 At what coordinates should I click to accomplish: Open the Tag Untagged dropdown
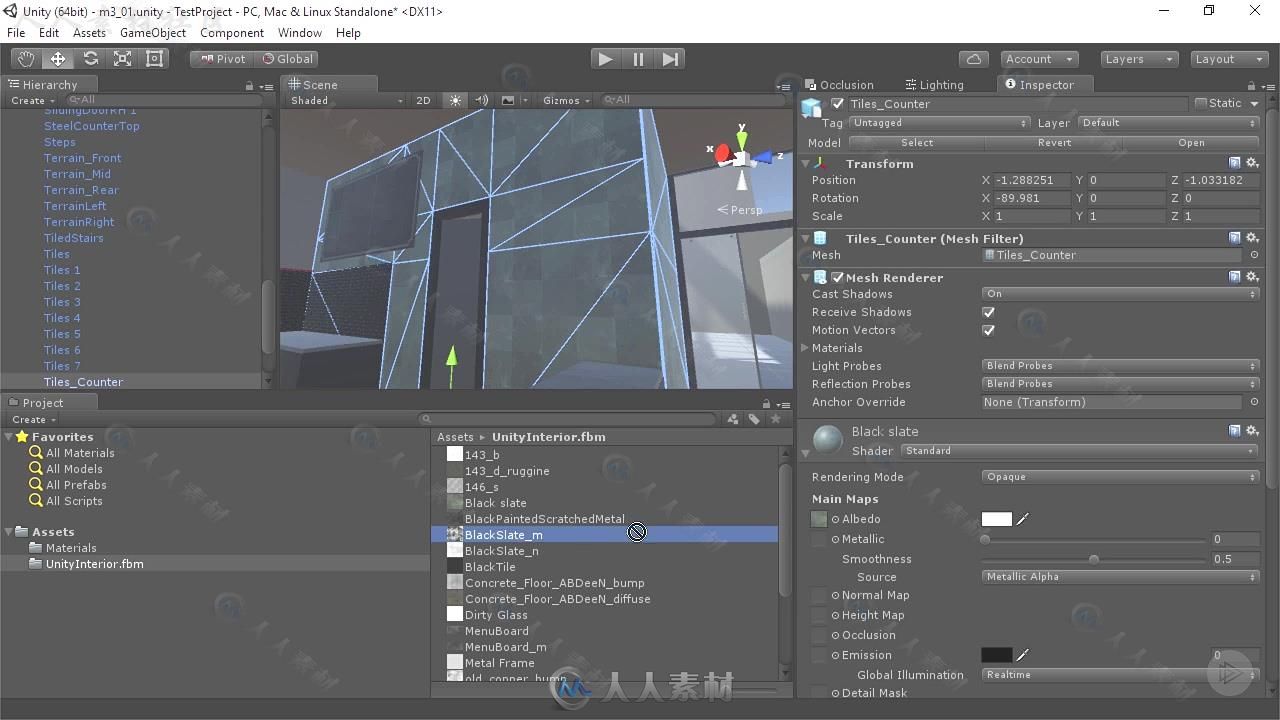point(939,123)
